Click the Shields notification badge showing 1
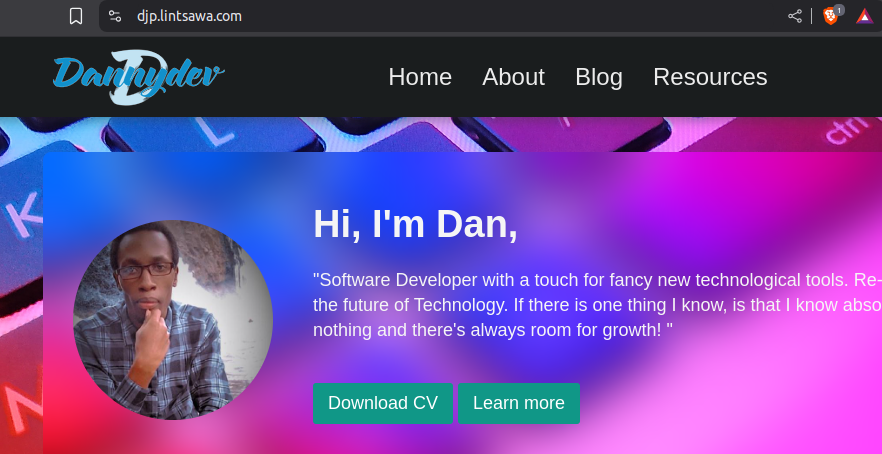The width and height of the screenshot is (882, 454). [839, 10]
